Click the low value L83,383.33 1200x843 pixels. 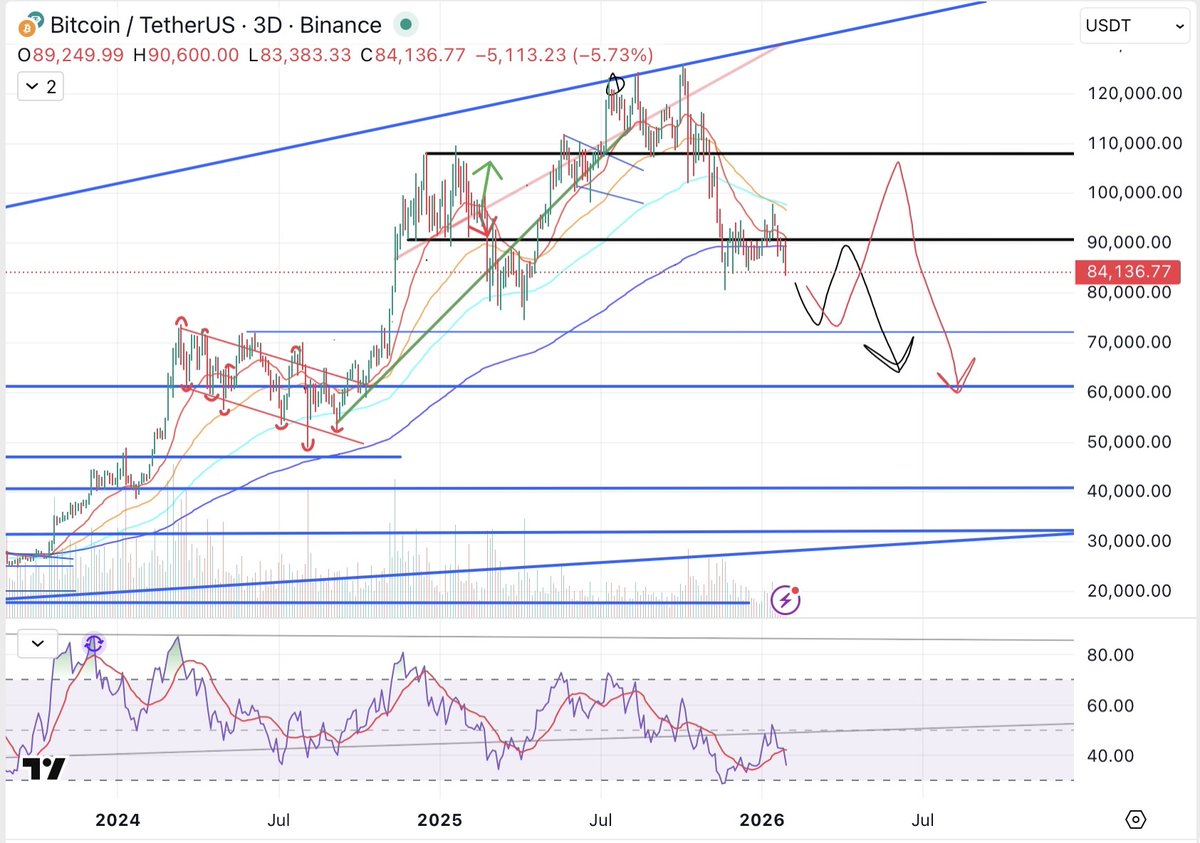(x=298, y=55)
